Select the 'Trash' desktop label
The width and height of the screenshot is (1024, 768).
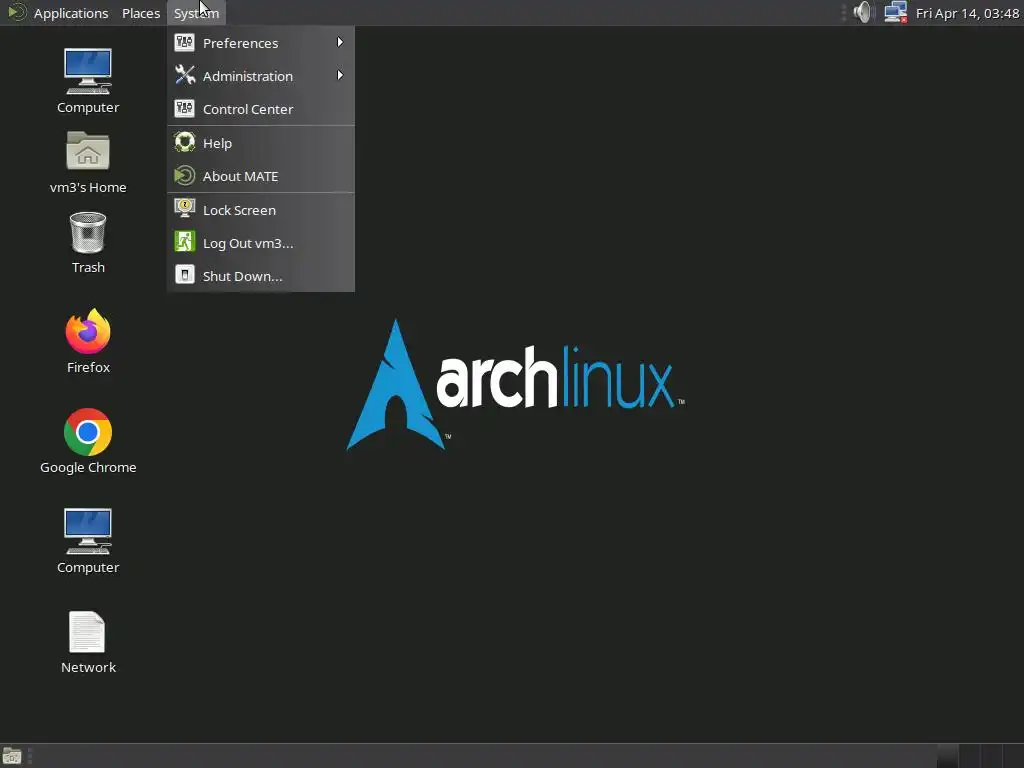pos(88,268)
